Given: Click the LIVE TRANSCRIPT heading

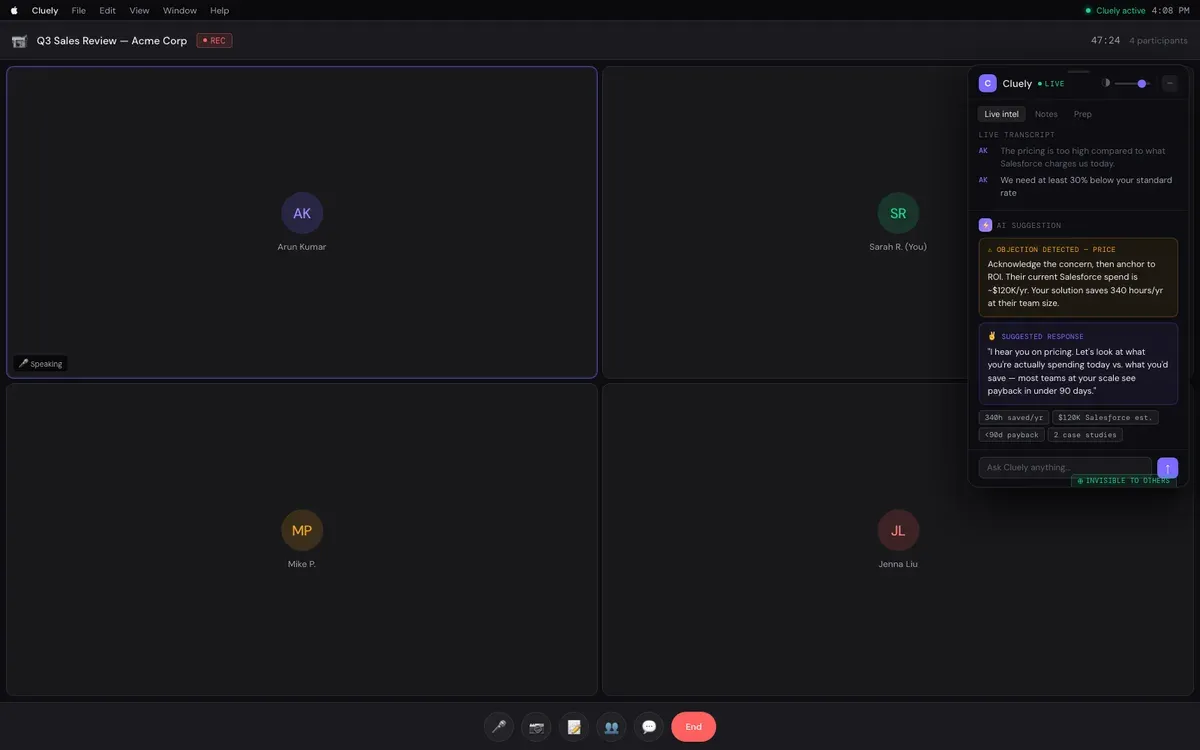Looking at the screenshot, I should click(1017, 135).
